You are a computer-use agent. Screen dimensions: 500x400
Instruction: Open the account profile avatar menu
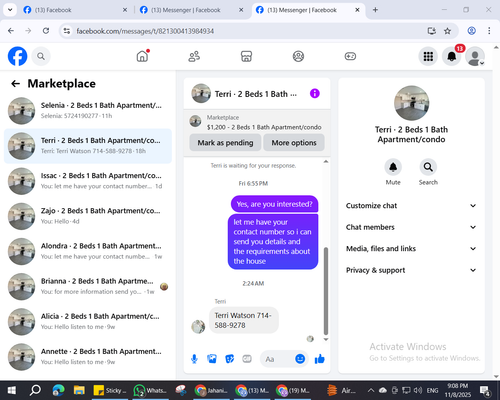(x=475, y=56)
